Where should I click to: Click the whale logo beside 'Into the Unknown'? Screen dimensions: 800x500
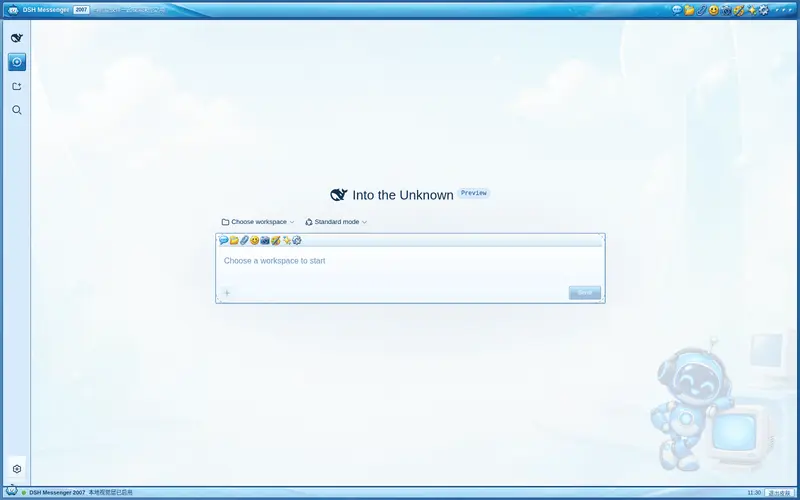coord(339,195)
